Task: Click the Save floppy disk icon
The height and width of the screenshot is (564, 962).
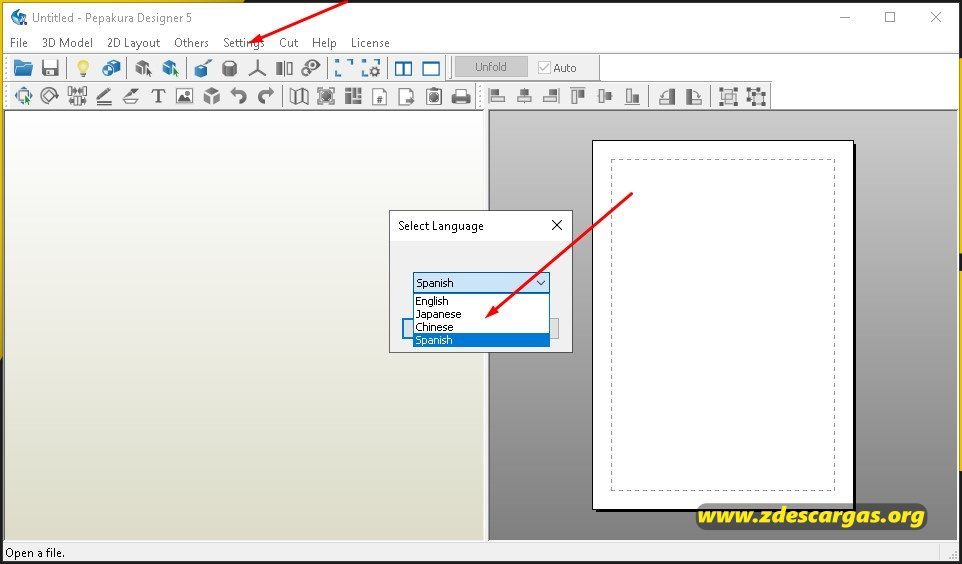Action: pyautogui.click(x=50, y=68)
